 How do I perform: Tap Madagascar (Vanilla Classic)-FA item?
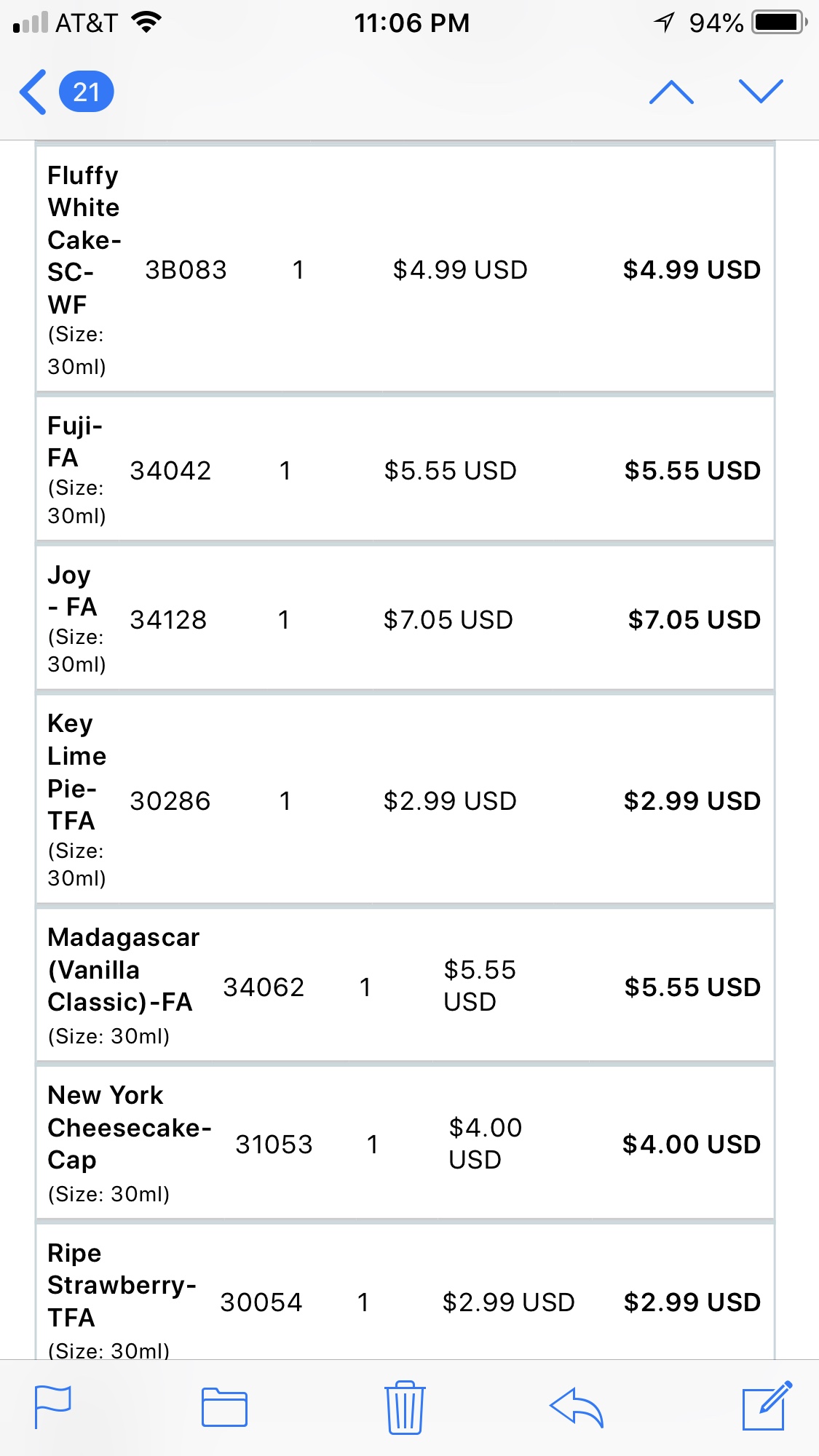[122, 970]
